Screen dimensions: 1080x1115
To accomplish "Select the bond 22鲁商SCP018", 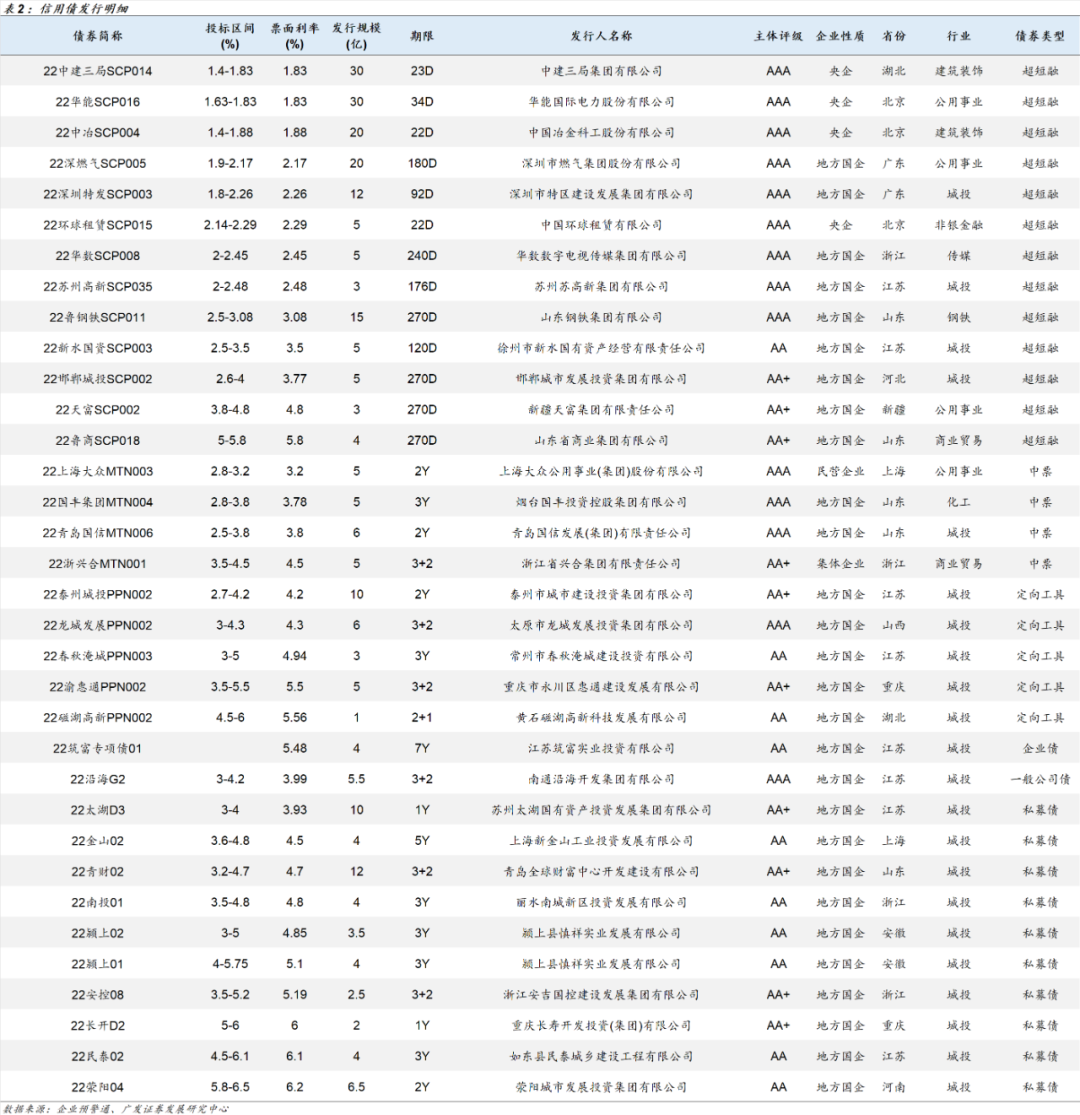I will pyautogui.click(x=97, y=440).
